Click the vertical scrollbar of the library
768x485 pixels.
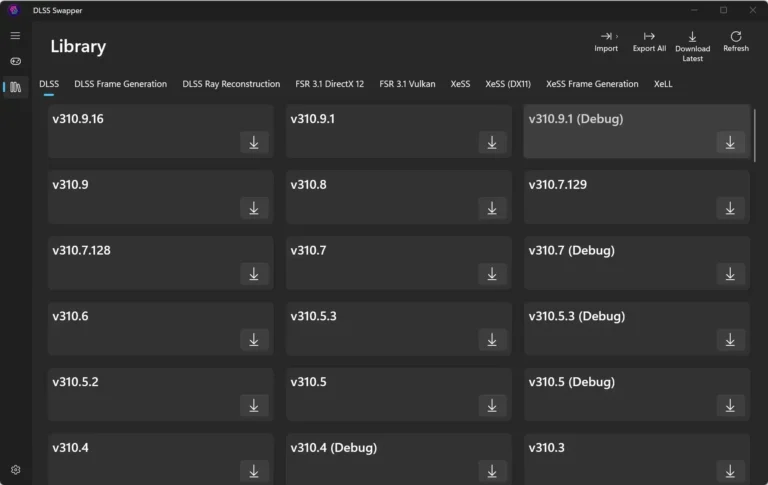754,136
